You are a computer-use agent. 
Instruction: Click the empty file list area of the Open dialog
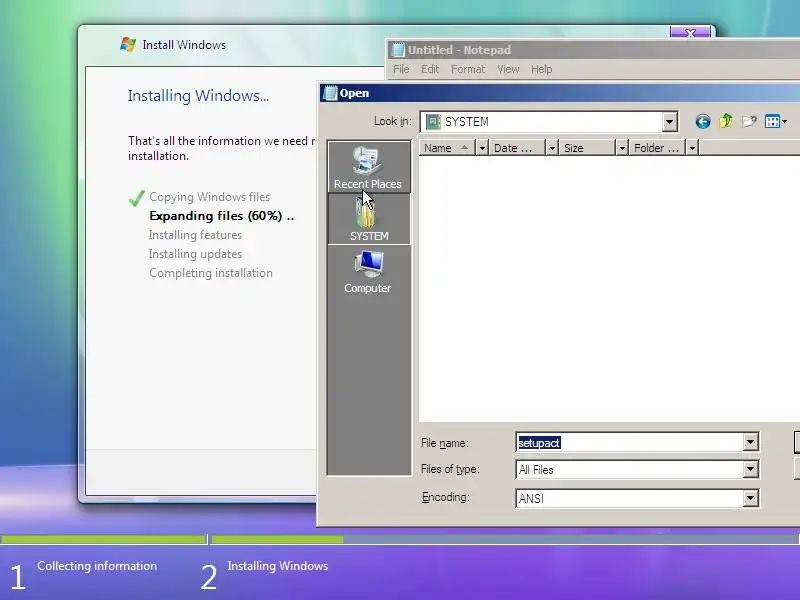tap(609, 288)
